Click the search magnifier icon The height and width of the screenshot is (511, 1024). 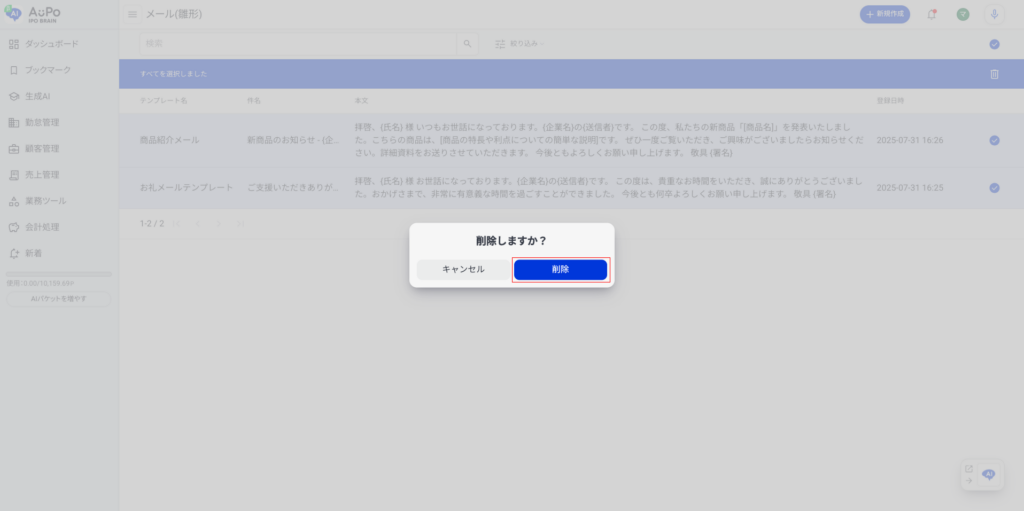(x=467, y=44)
